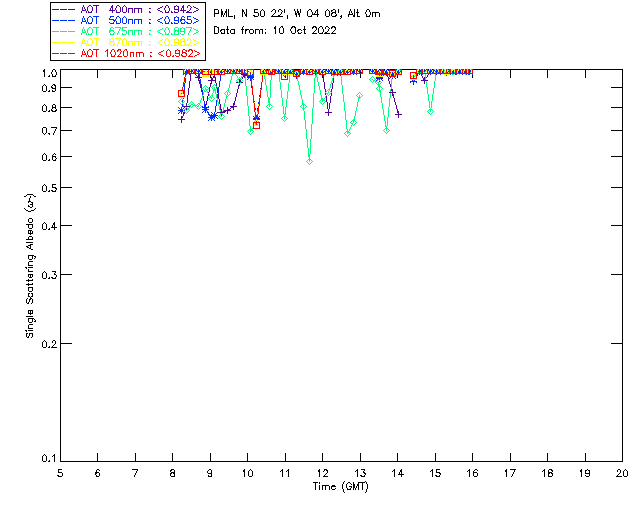640x512 pixels.
Task: Click the AOT 870nm legend entry
Action: click(x=126, y=42)
